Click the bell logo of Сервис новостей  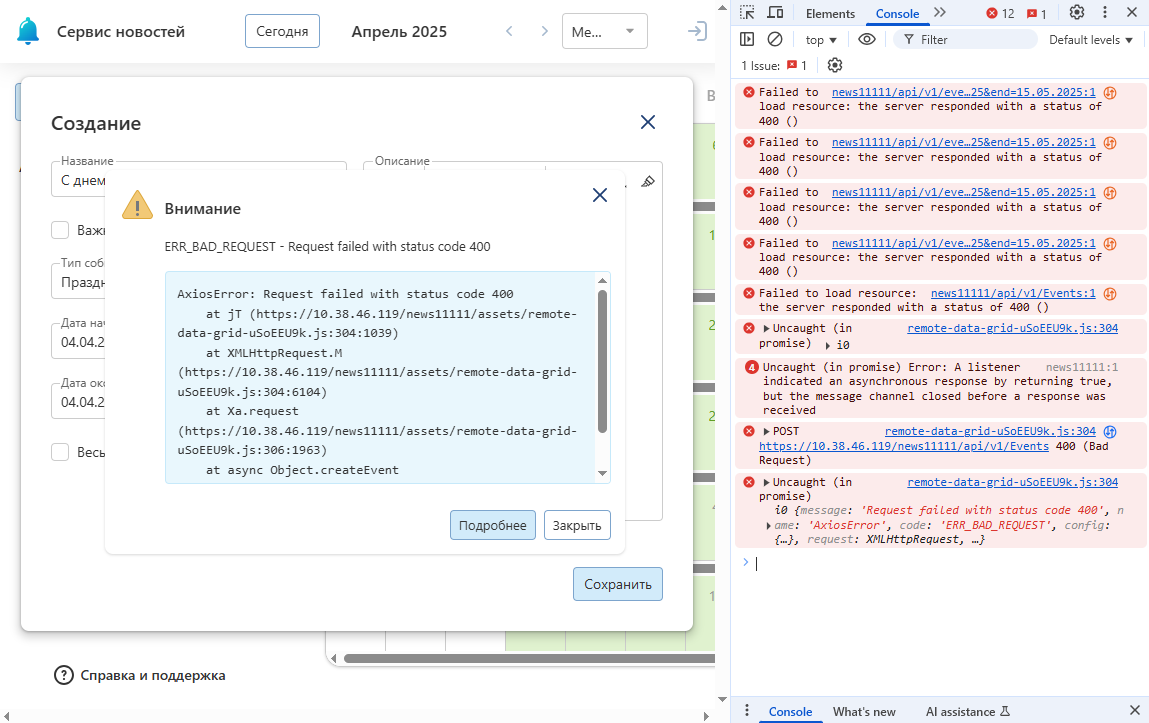coord(28,31)
